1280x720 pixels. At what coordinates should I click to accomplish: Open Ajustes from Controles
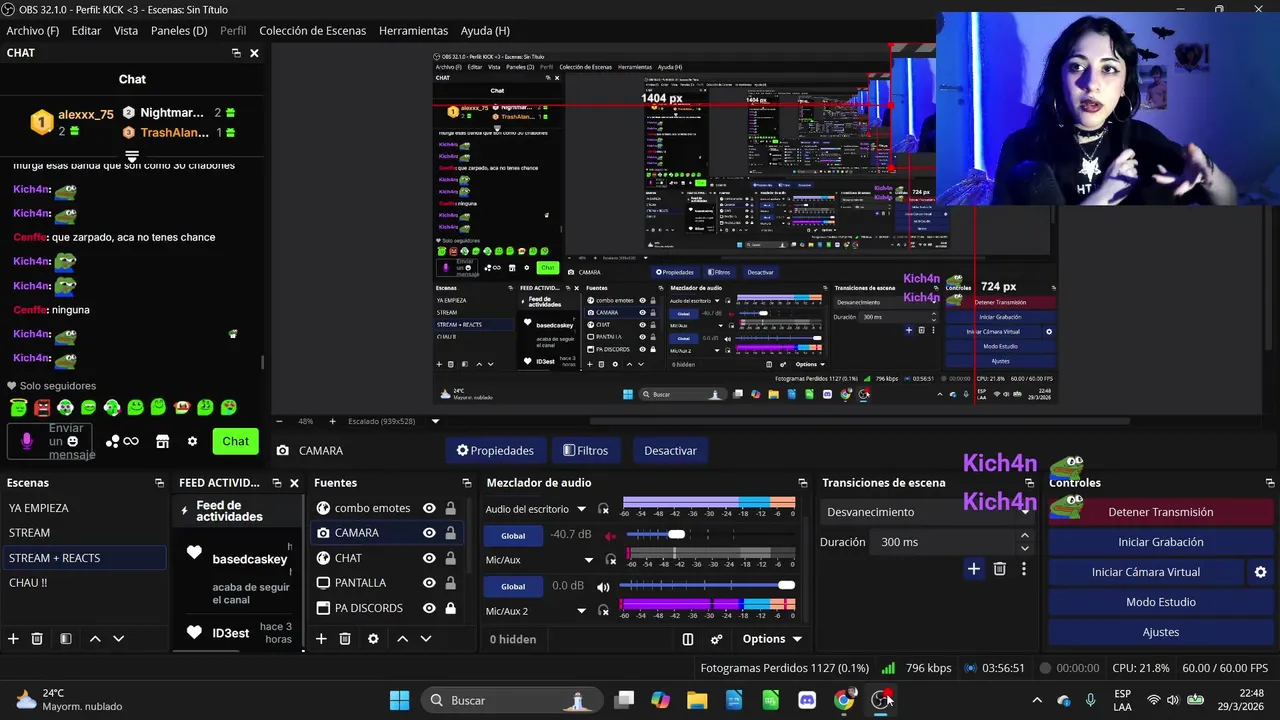(x=1160, y=632)
